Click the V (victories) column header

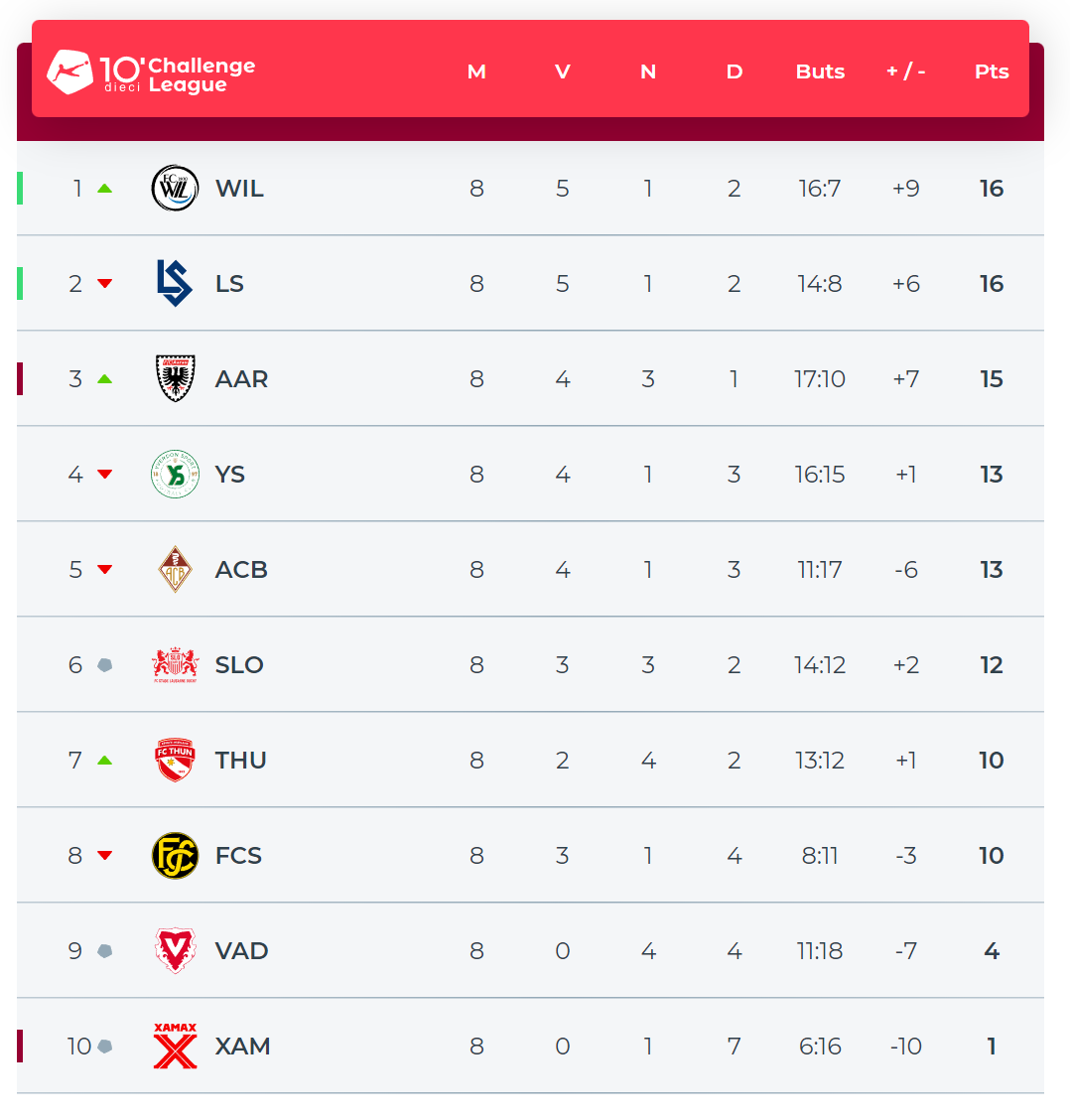coord(563,71)
